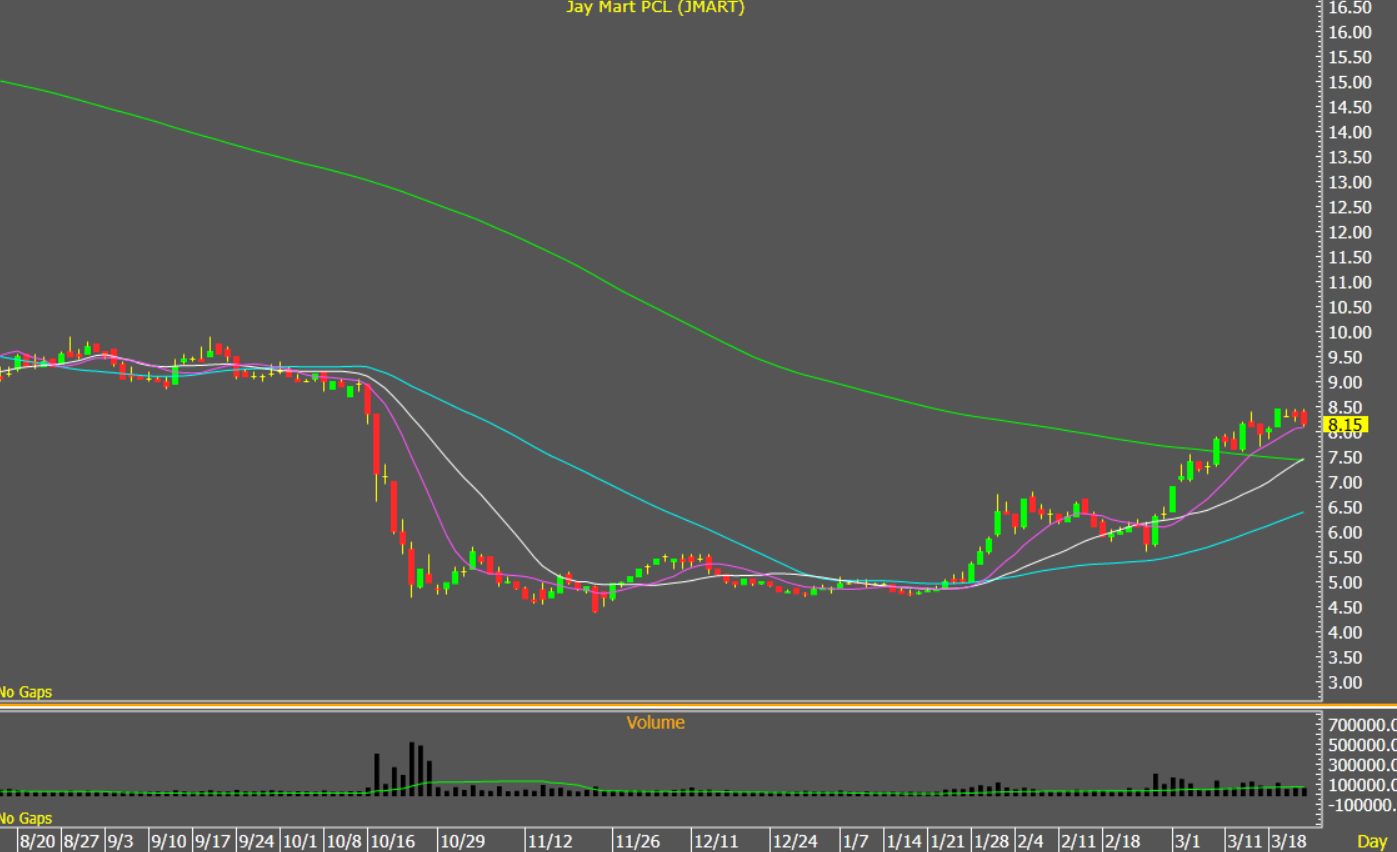The image size is (1397, 852).
Task: Click the 300000.0 volume axis label
Action: click(1362, 765)
